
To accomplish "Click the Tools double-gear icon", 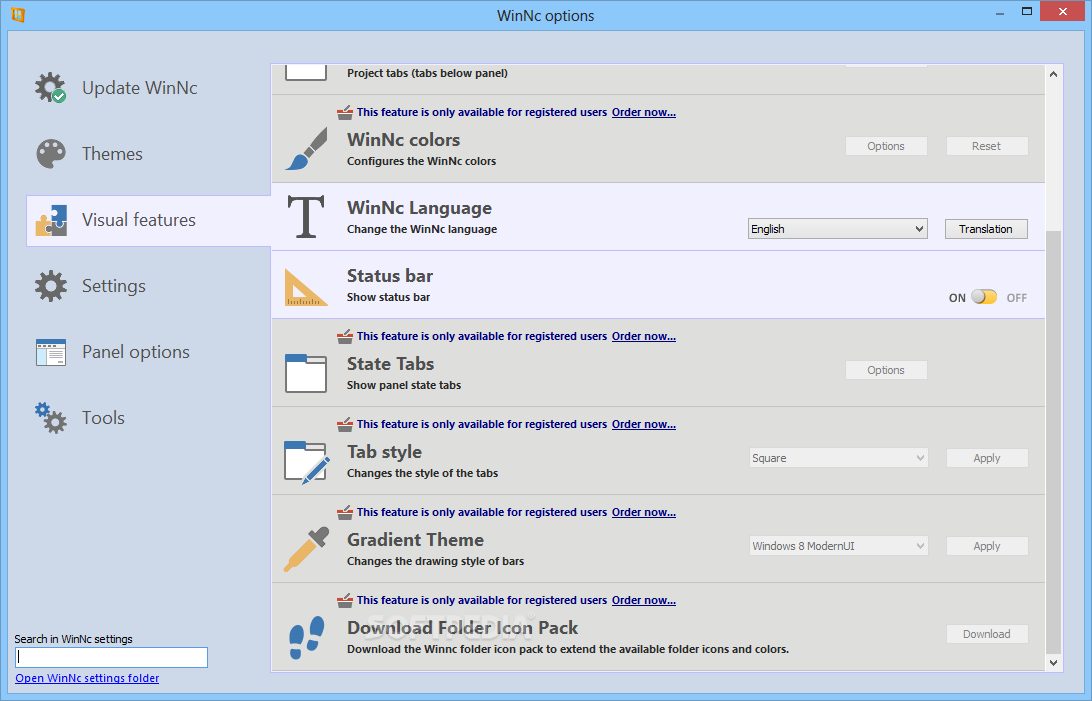I will 51,418.
